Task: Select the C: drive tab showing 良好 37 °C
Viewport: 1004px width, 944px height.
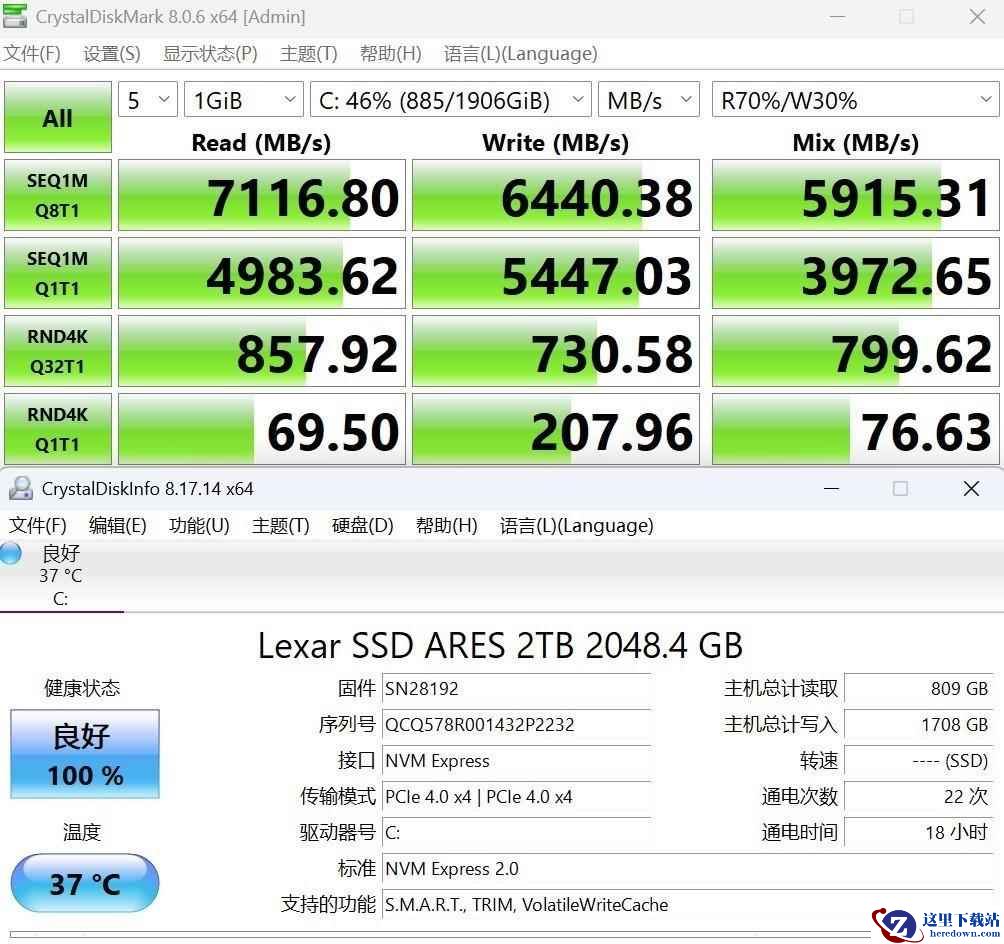Action: [61, 576]
